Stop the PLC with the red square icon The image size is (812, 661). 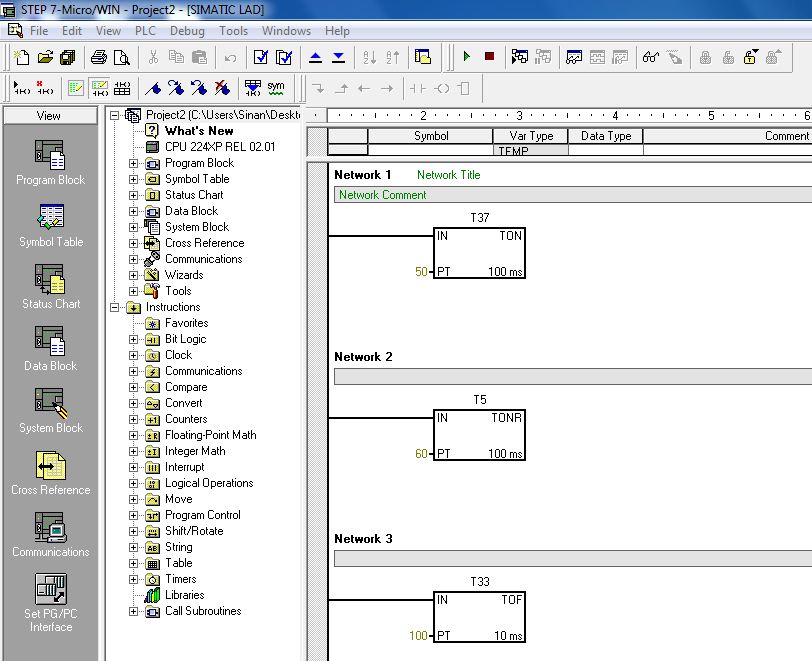pyautogui.click(x=489, y=56)
